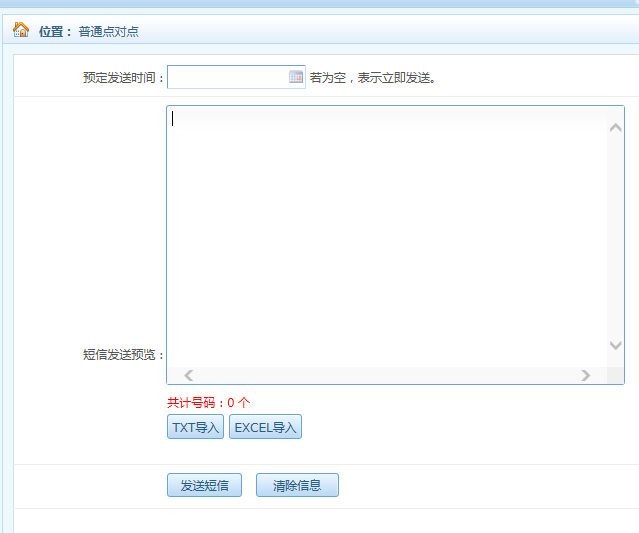639x533 pixels.
Task: Click the scroll left arrow in preview box
Action: coord(188,376)
